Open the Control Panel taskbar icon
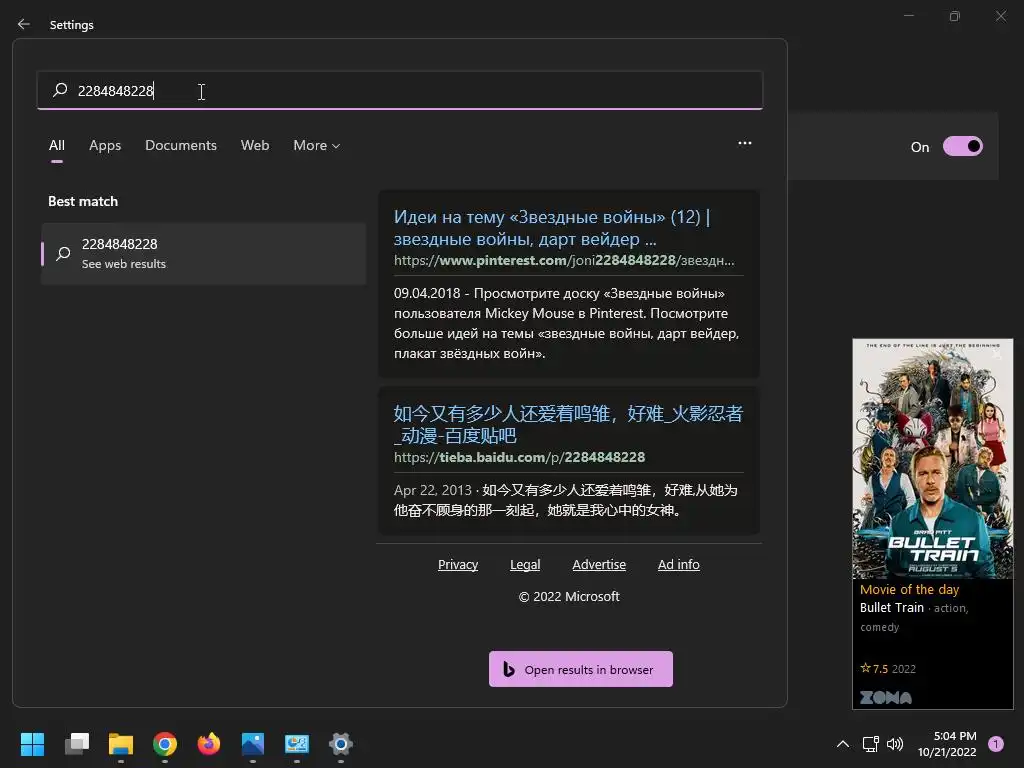The height and width of the screenshot is (768, 1024). click(x=296, y=743)
